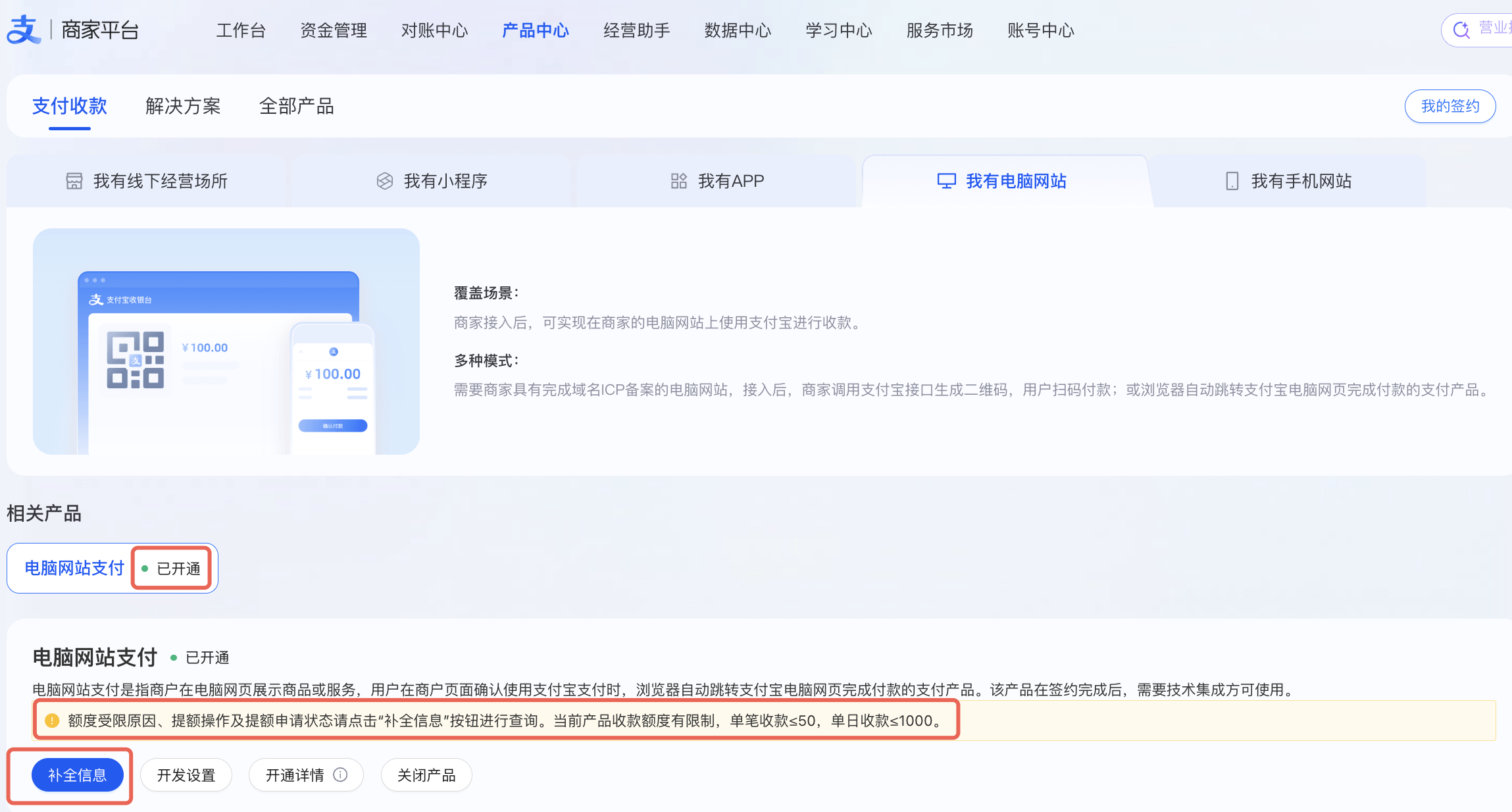Click the orange warning icon in limit notice
The height and width of the screenshot is (812, 1512).
point(52,721)
